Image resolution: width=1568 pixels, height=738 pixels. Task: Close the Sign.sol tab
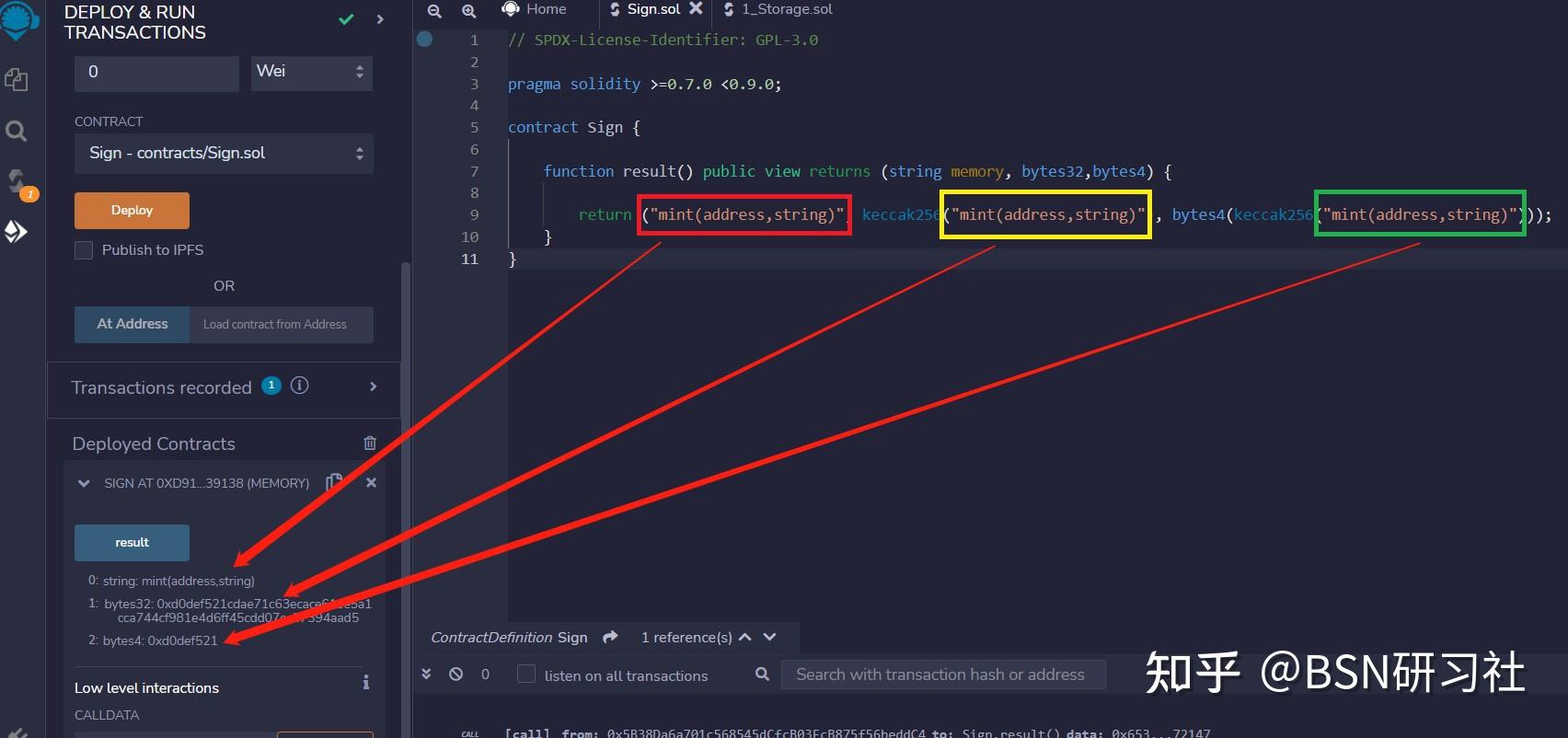[x=696, y=8]
